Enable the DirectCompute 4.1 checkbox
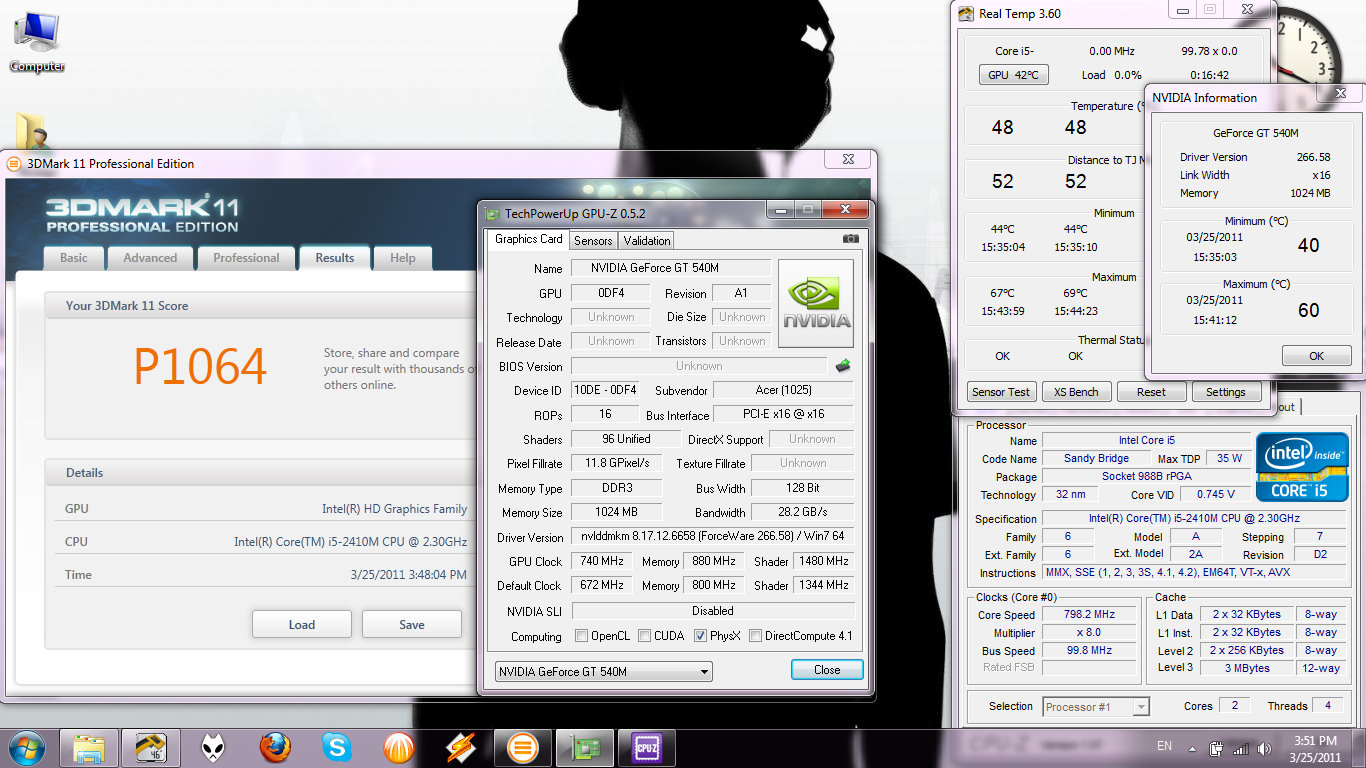The height and width of the screenshot is (768, 1366). click(756, 636)
